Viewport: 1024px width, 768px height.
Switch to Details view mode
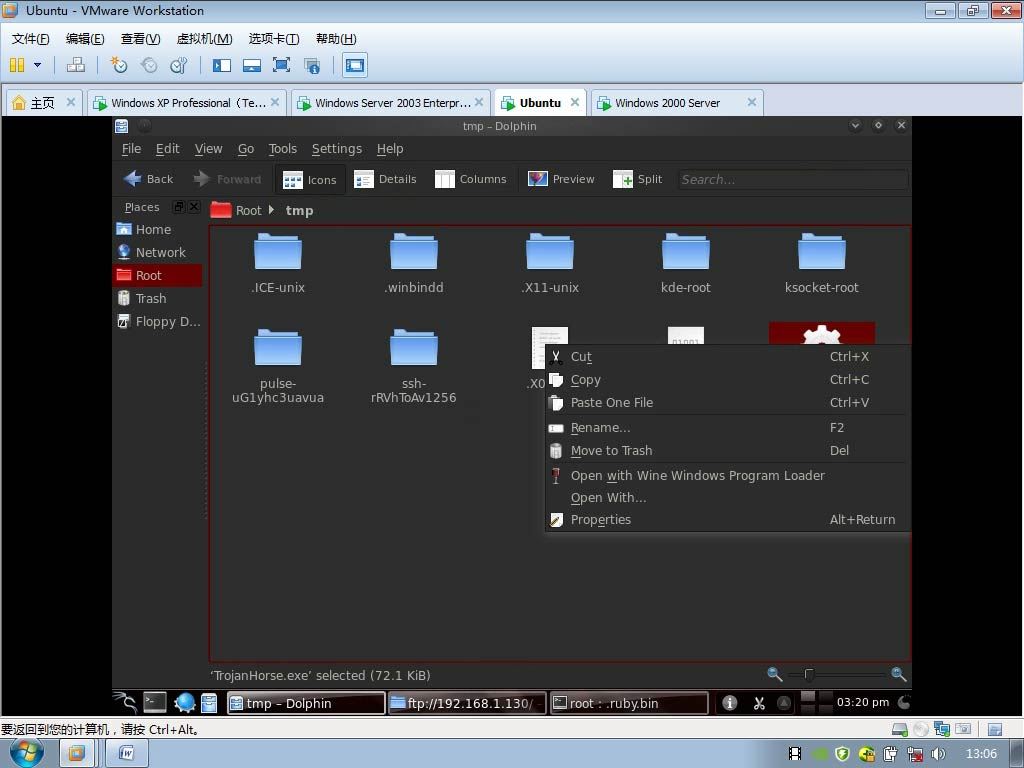[x=385, y=179]
